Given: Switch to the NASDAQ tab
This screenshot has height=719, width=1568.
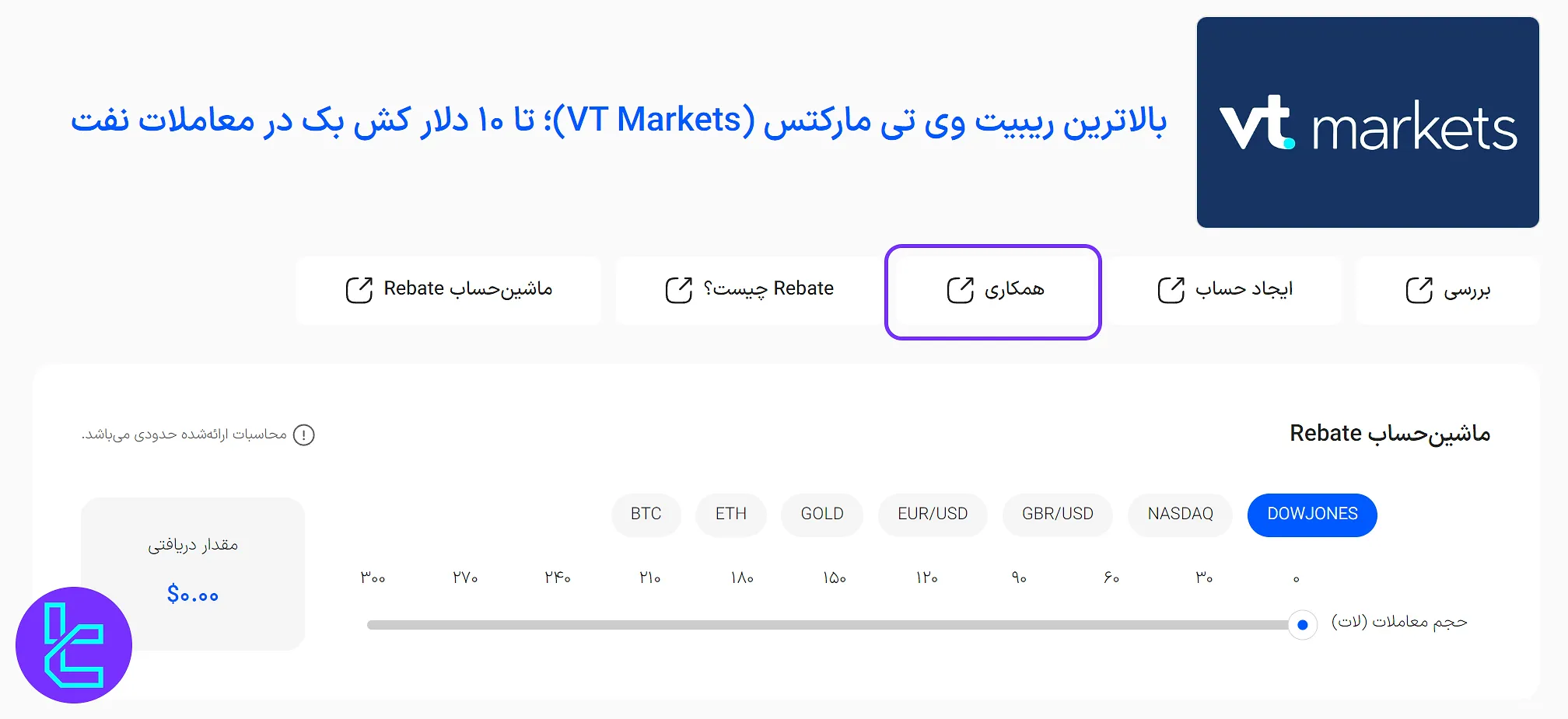Looking at the screenshot, I should pyautogui.click(x=1179, y=515).
